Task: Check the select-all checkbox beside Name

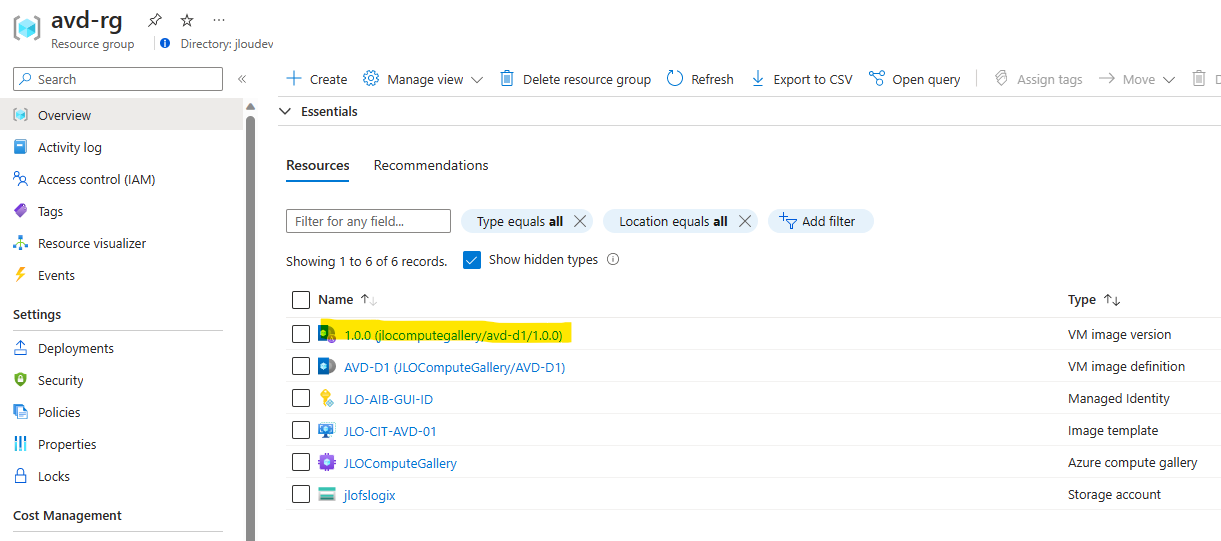Action: point(301,300)
